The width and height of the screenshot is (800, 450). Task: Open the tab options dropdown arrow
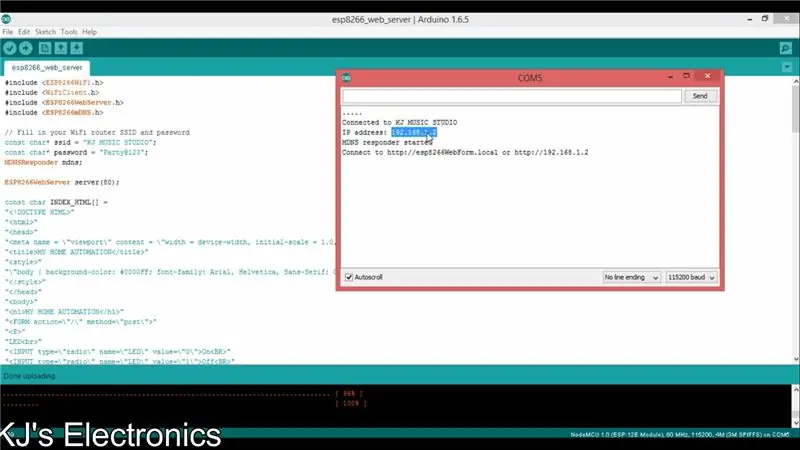coord(787,67)
